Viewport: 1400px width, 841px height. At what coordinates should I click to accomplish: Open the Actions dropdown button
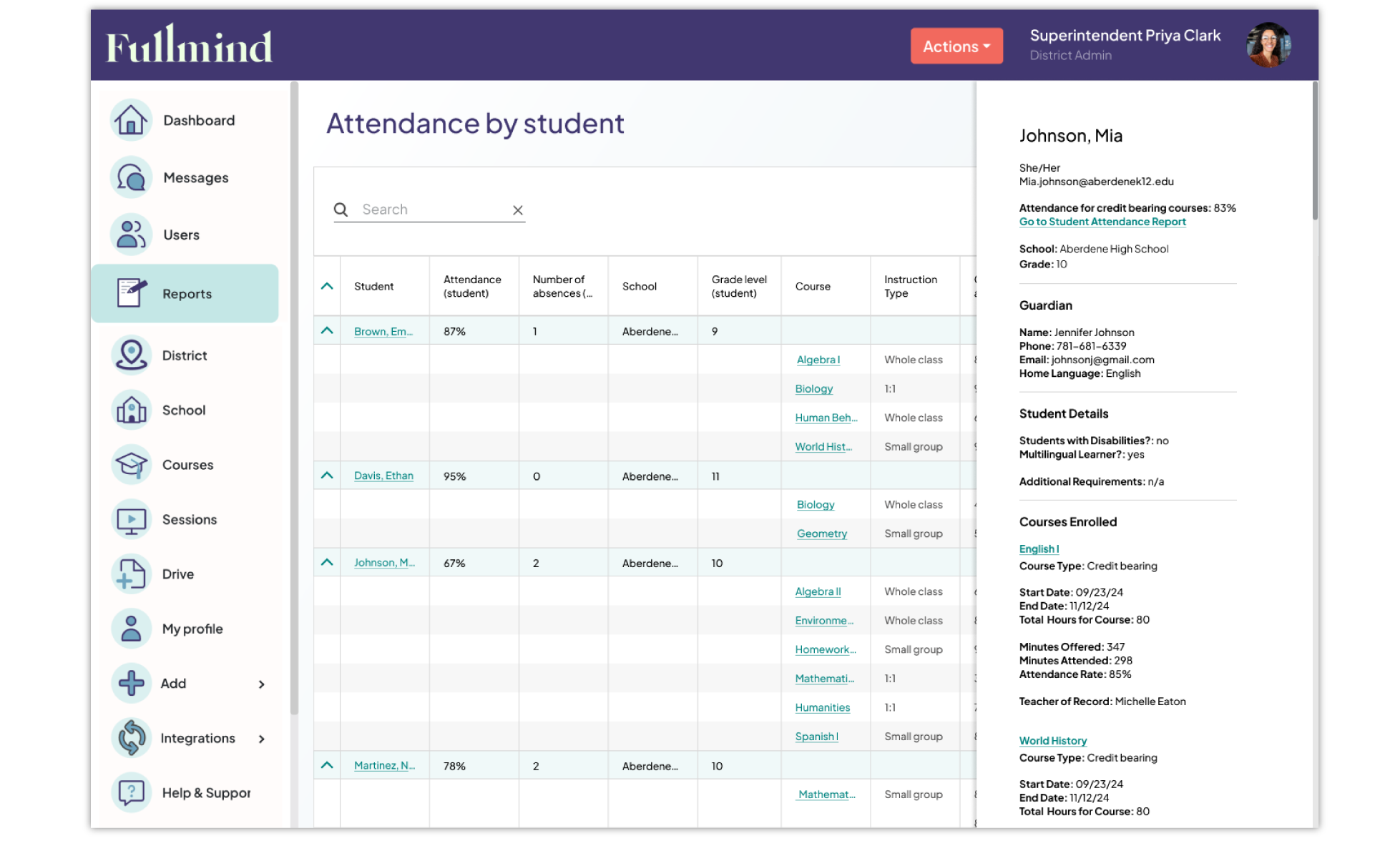[x=956, y=46]
